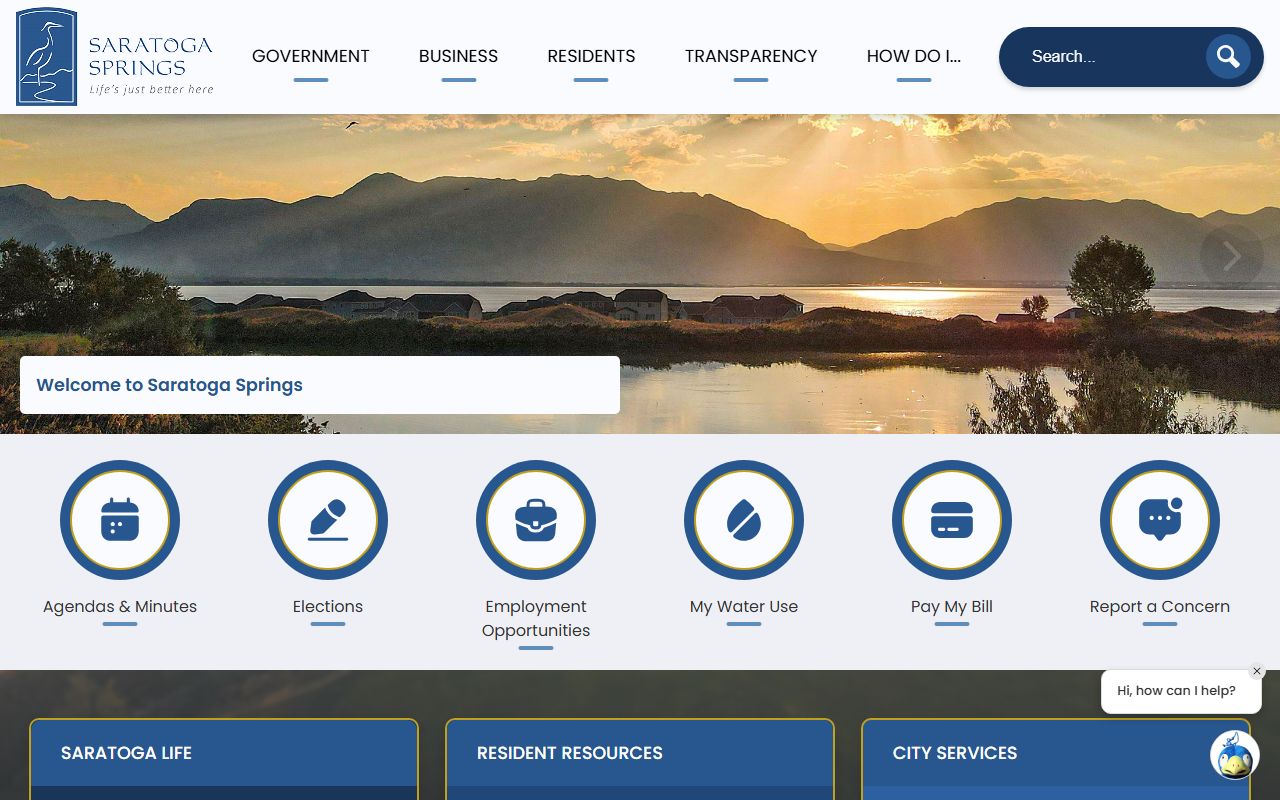Click the Report a Concern chat icon
The image size is (1280, 800).
[1160, 520]
